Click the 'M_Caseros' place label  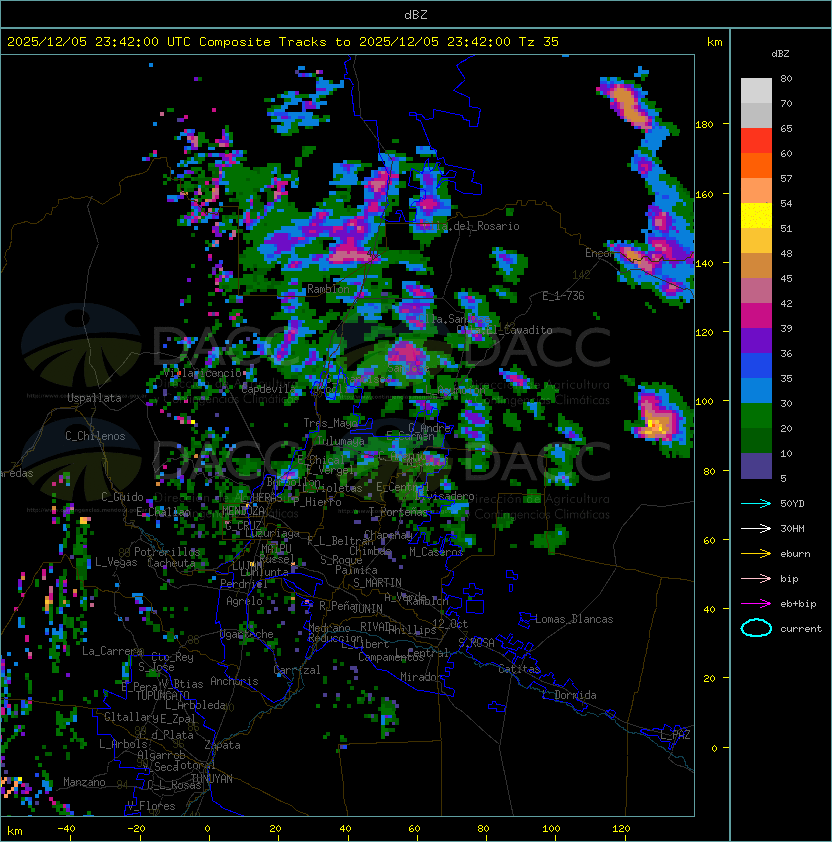436,552
